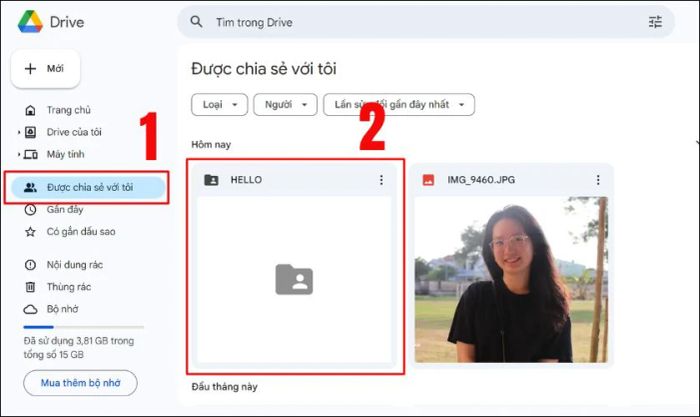Open Gần đây in sidebar
The height and width of the screenshot is (417, 700).
[65, 209]
